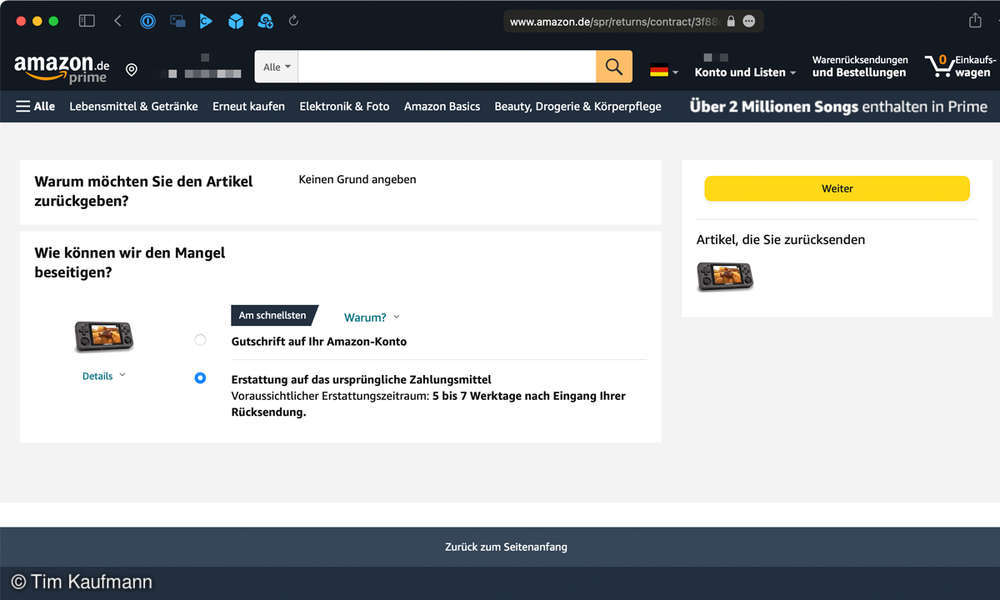The image size is (1000, 600).
Task: Reload the page via refresh icon
Action: click(293, 20)
